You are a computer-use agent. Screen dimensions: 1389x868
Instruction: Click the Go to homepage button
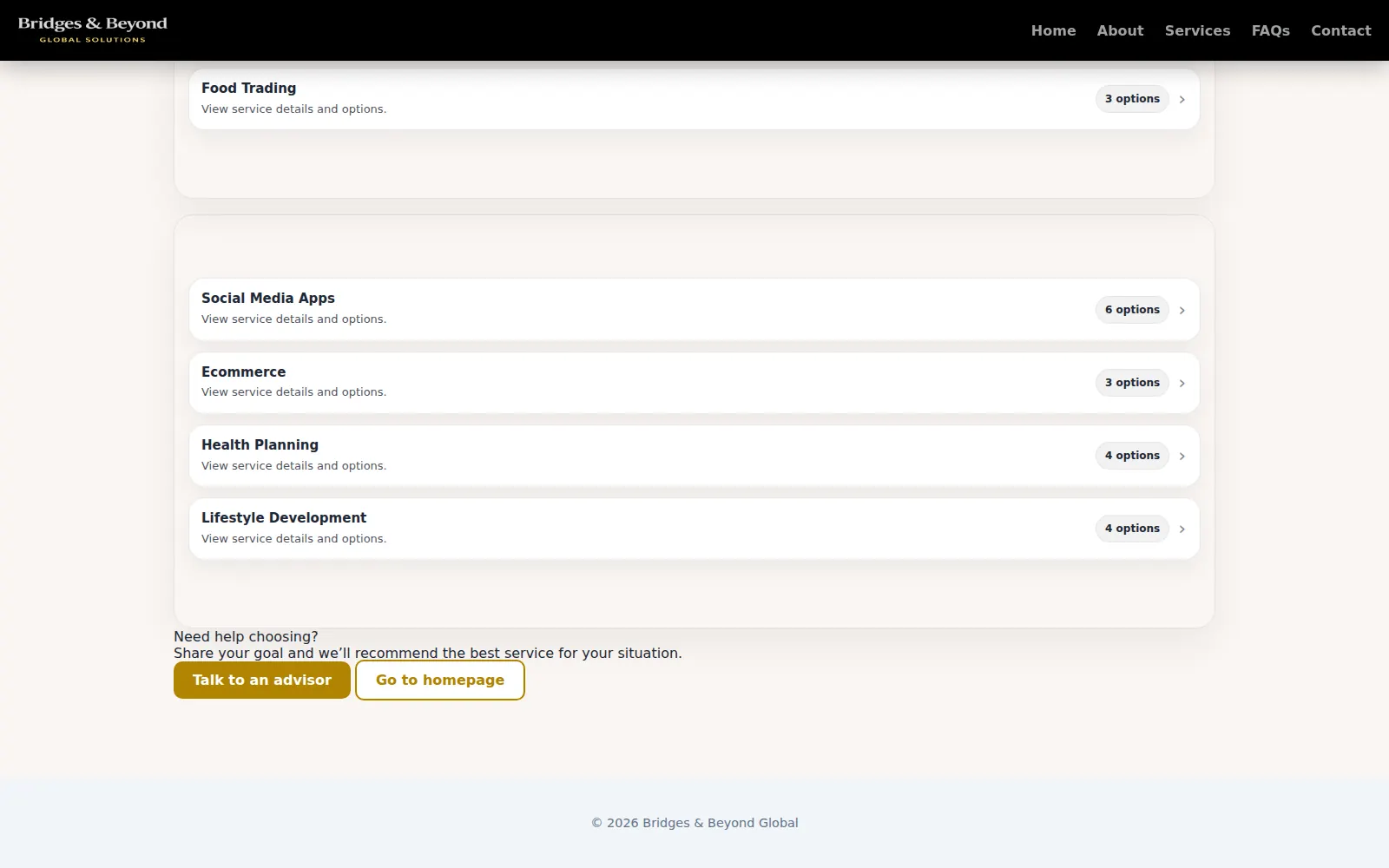(x=440, y=680)
